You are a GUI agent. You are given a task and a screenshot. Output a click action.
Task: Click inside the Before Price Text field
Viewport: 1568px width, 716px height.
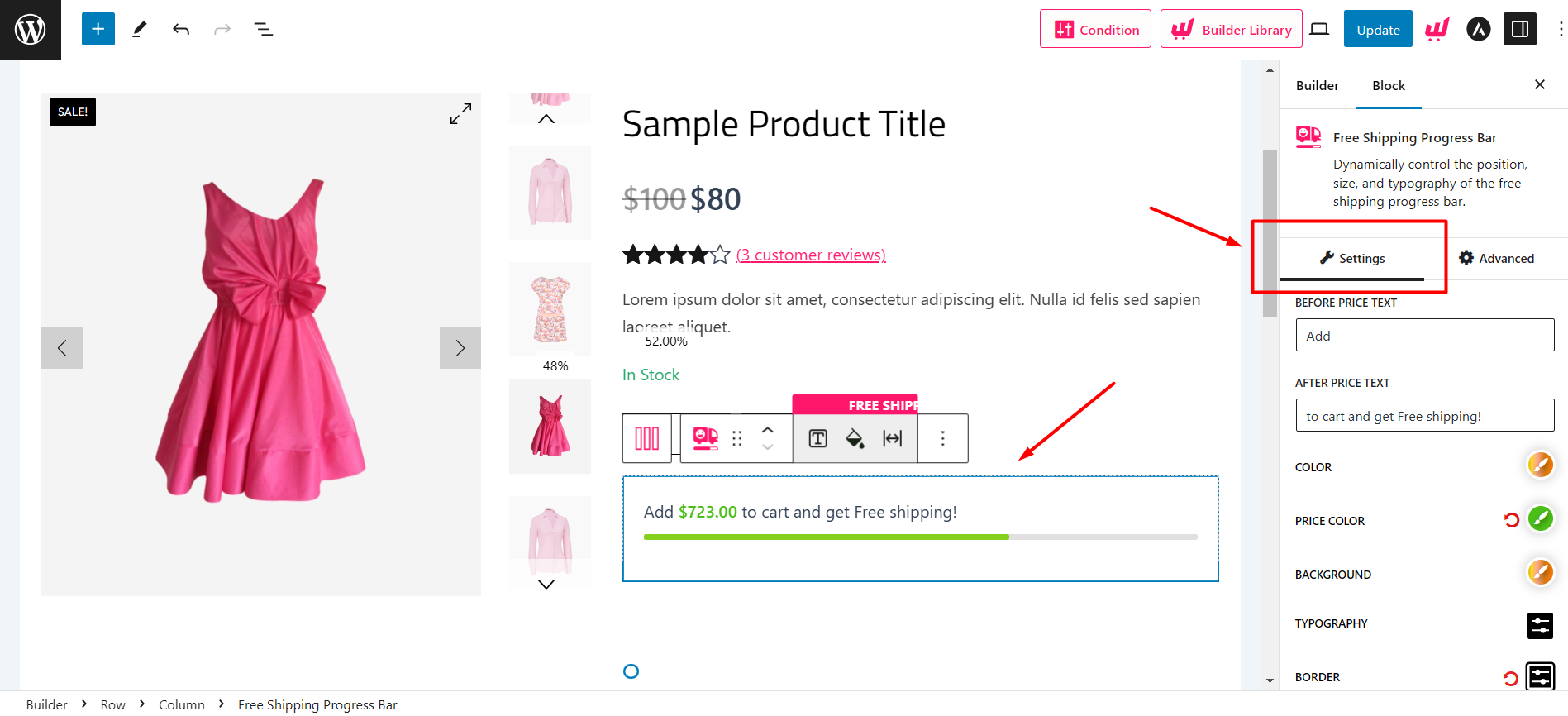pyautogui.click(x=1424, y=335)
